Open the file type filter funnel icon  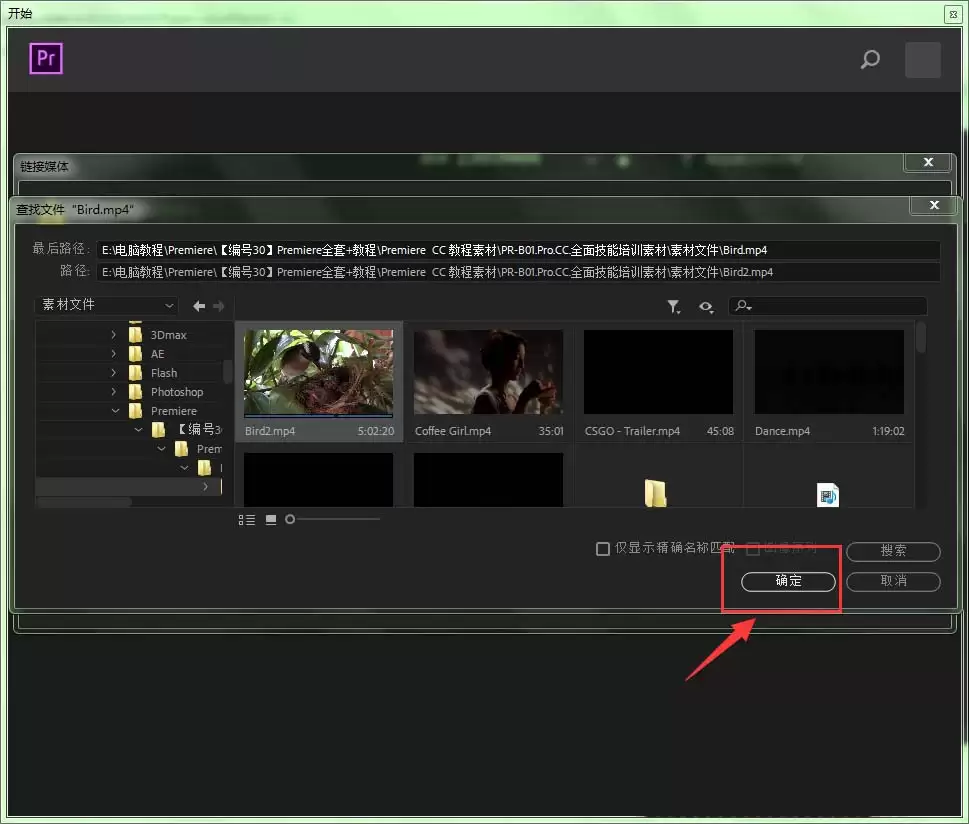[674, 306]
